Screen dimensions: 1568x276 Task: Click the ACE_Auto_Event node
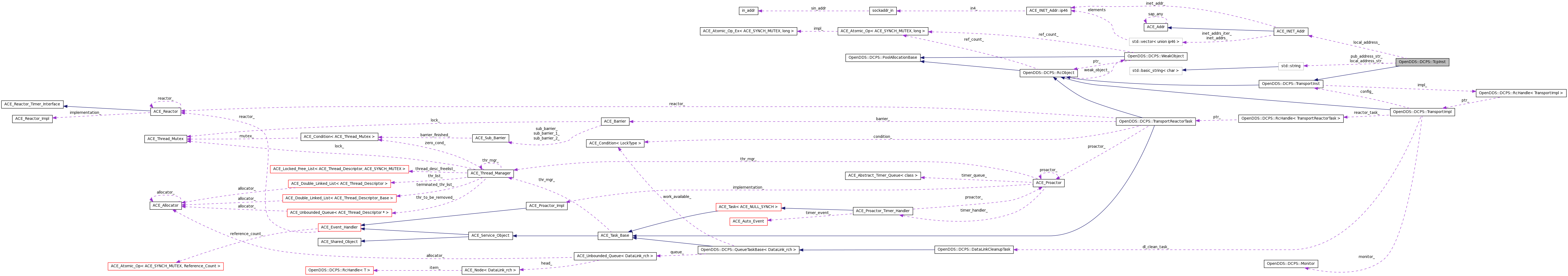tap(748, 222)
